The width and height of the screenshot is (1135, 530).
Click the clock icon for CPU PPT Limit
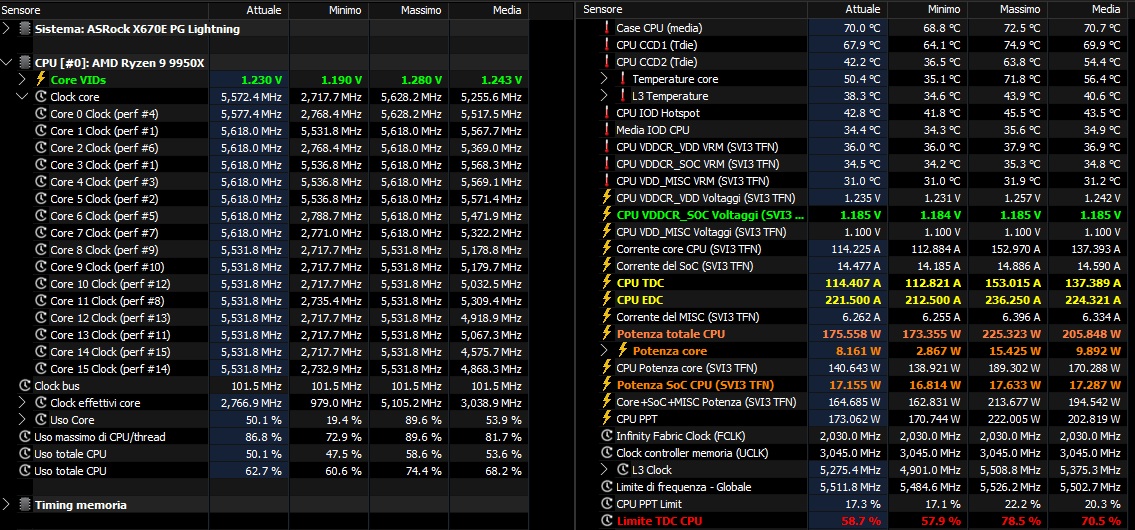coord(607,503)
